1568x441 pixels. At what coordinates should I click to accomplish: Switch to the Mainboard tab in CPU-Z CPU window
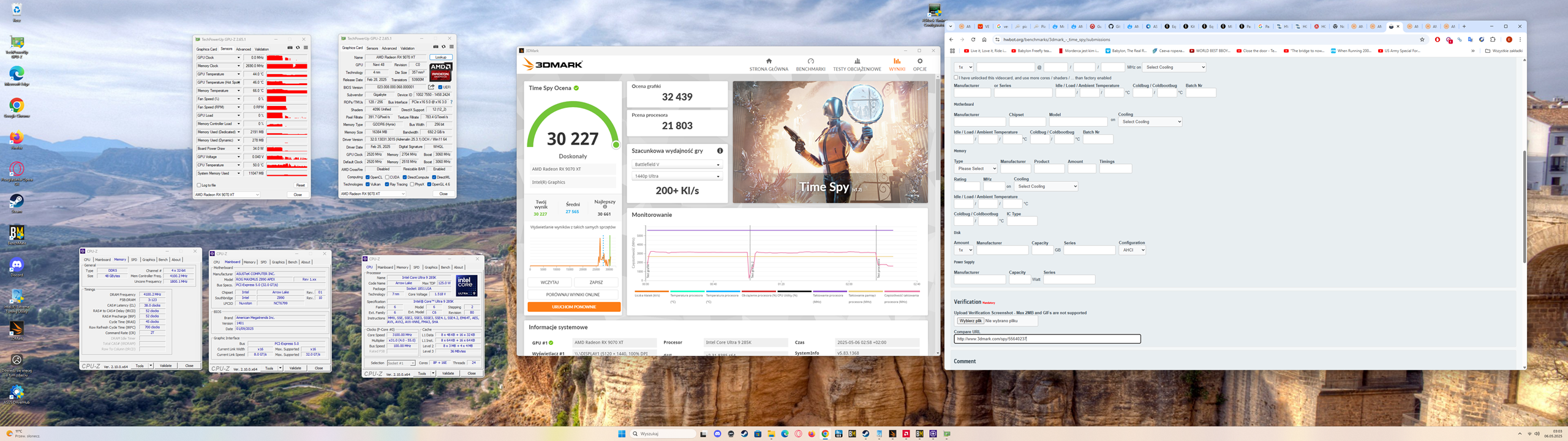[385, 267]
